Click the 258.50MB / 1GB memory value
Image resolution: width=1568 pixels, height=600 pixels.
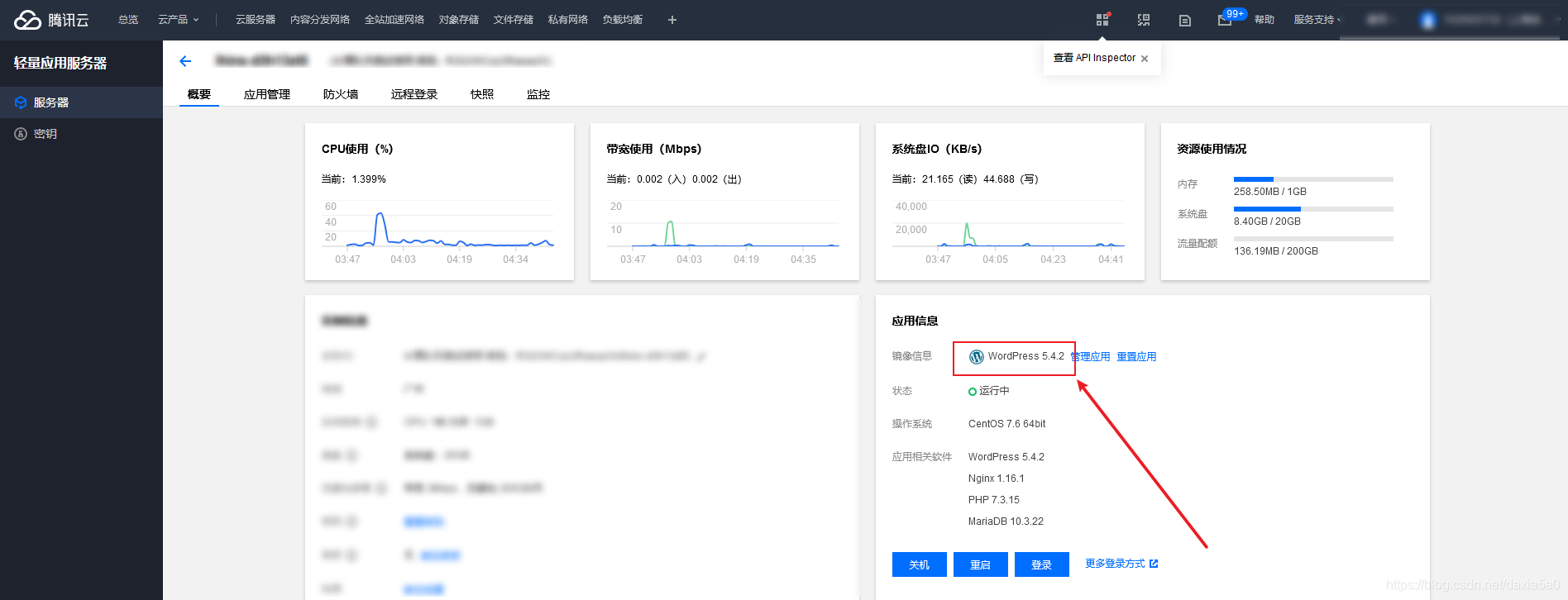[1270, 192]
